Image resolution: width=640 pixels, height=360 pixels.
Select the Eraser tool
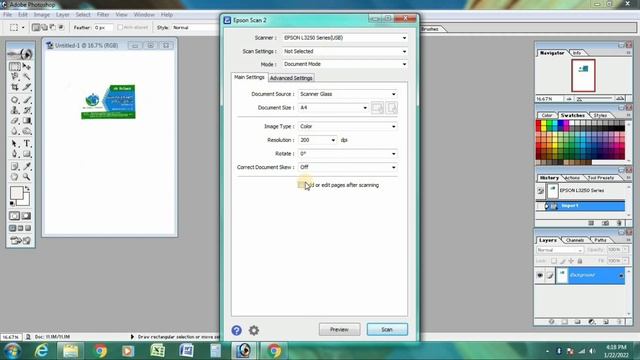[15, 121]
